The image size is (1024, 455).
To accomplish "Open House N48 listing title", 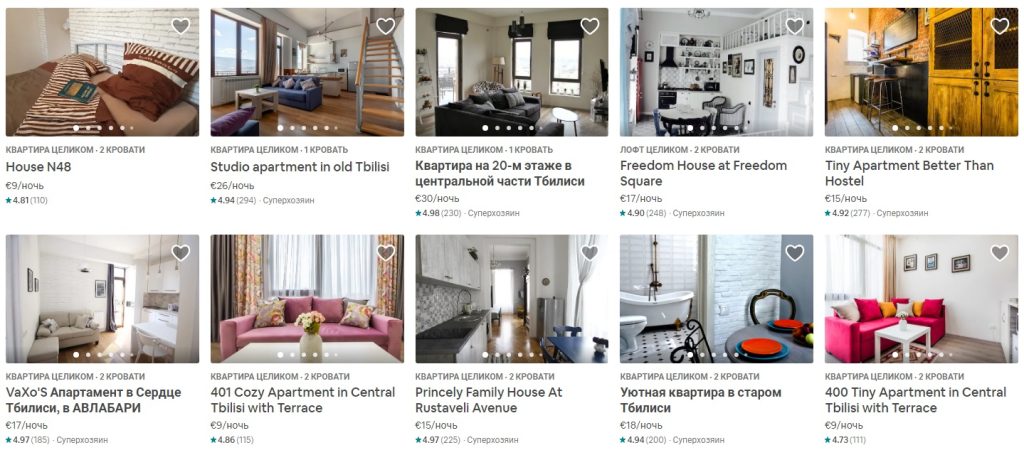I will [x=39, y=167].
